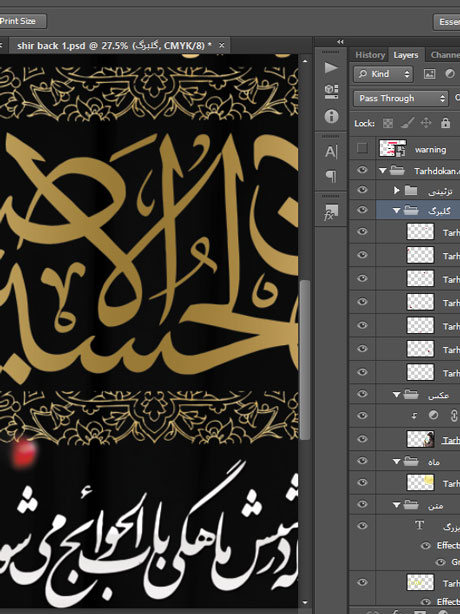This screenshot has height=614, width=460.
Task: Open the Actions panel play icon
Action: tap(331, 68)
